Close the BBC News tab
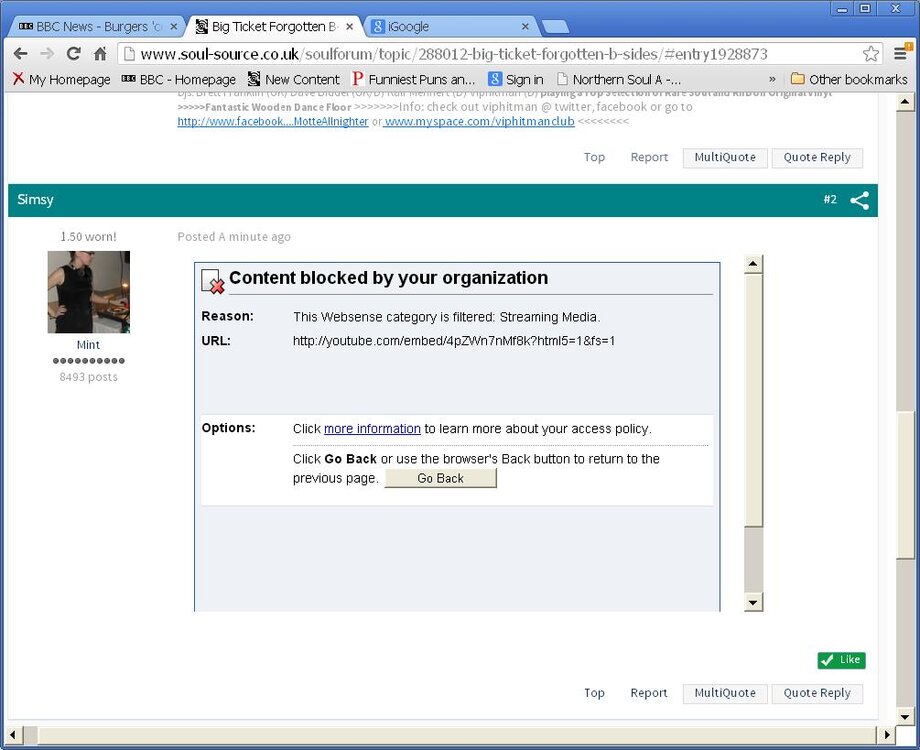 pyautogui.click(x=174, y=26)
